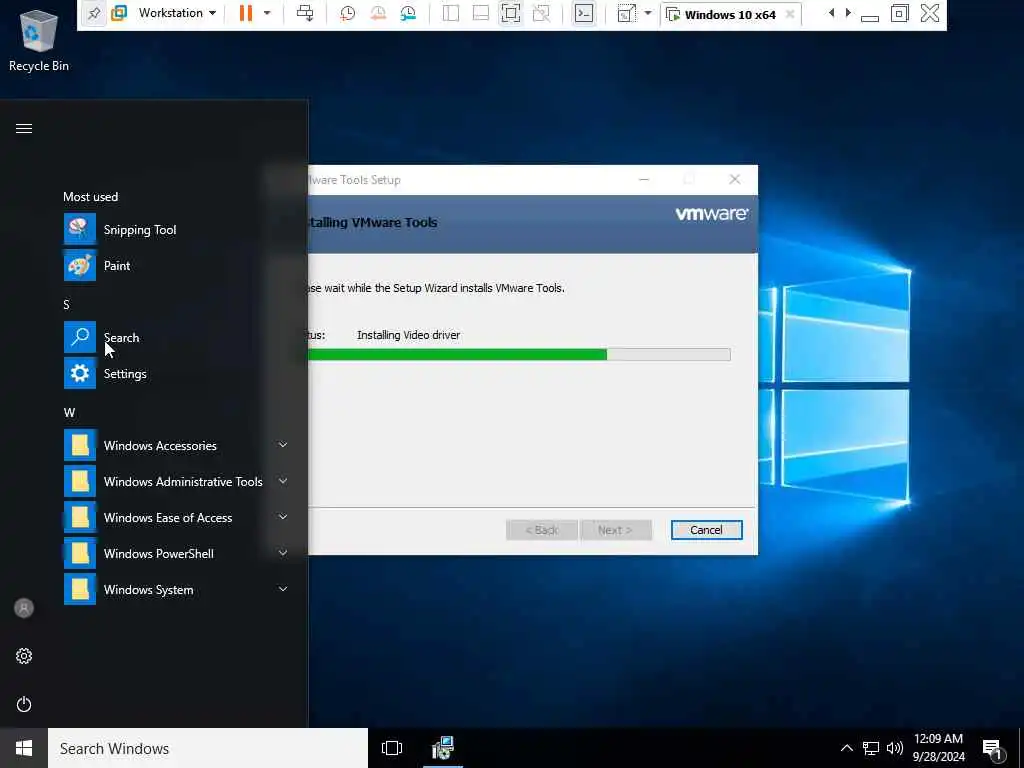
Task: Go to previous VM tab arrow
Action: [x=831, y=12]
